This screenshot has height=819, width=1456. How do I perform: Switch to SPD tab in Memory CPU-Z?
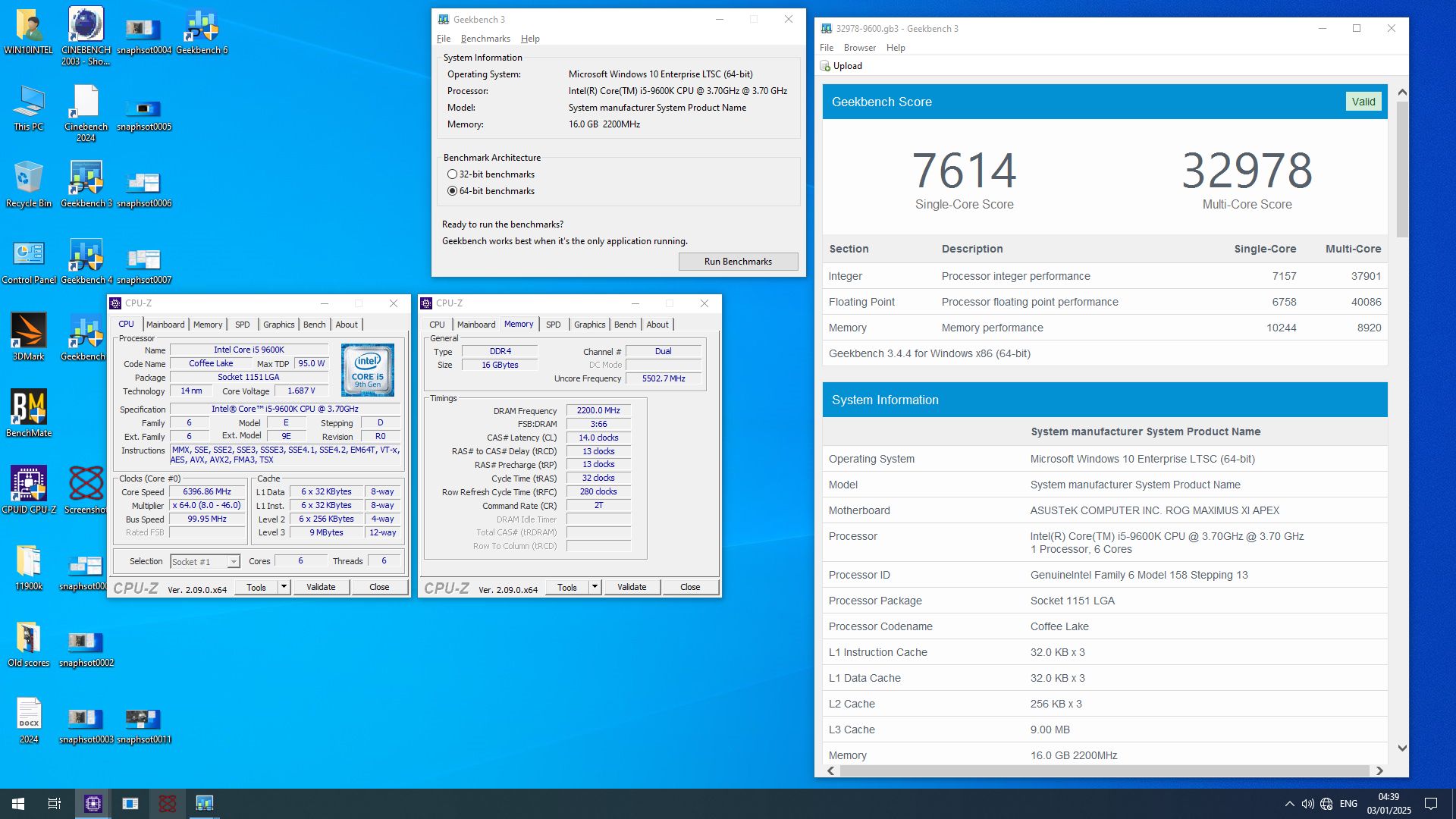554,325
